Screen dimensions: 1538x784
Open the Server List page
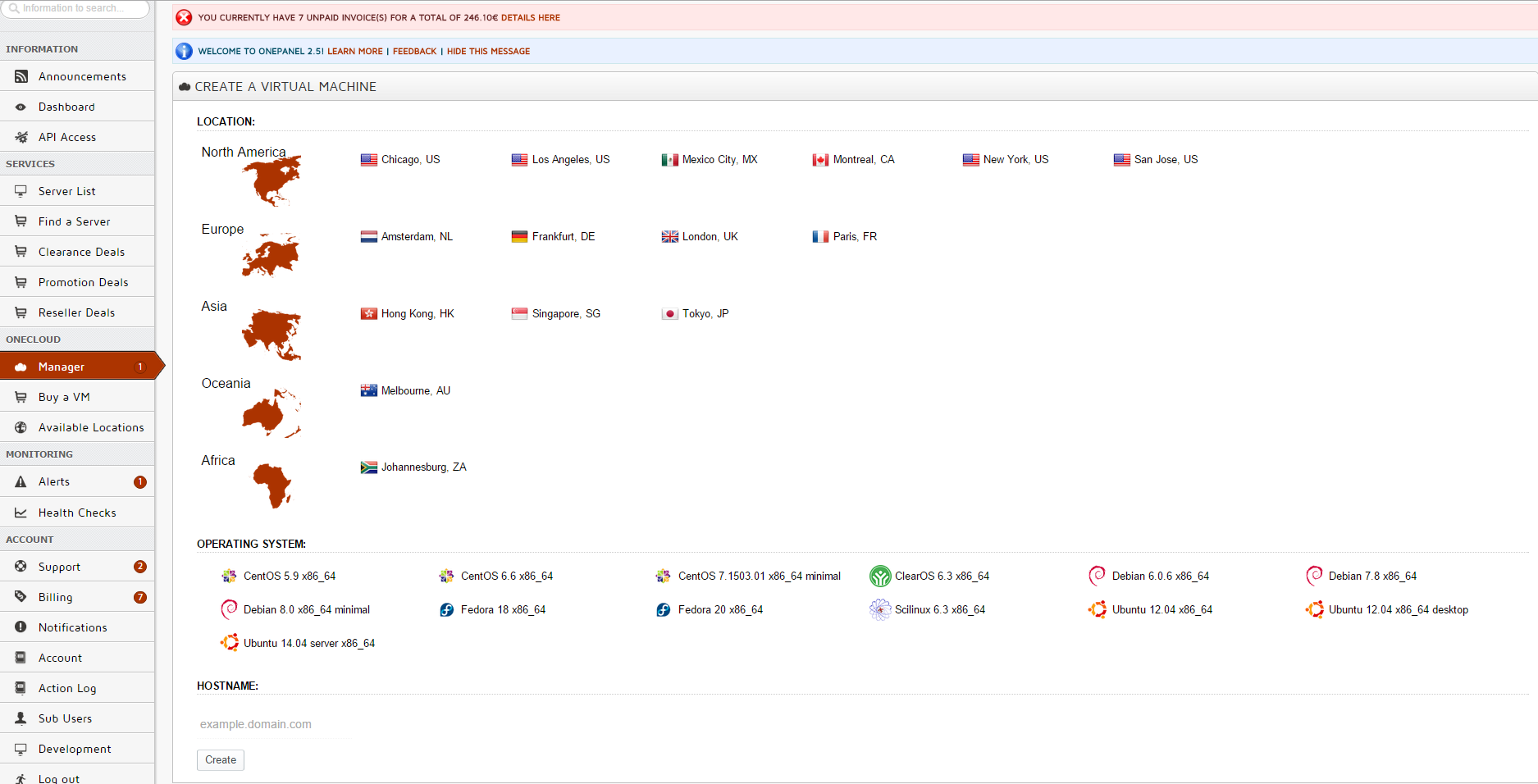click(x=66, y=191)
